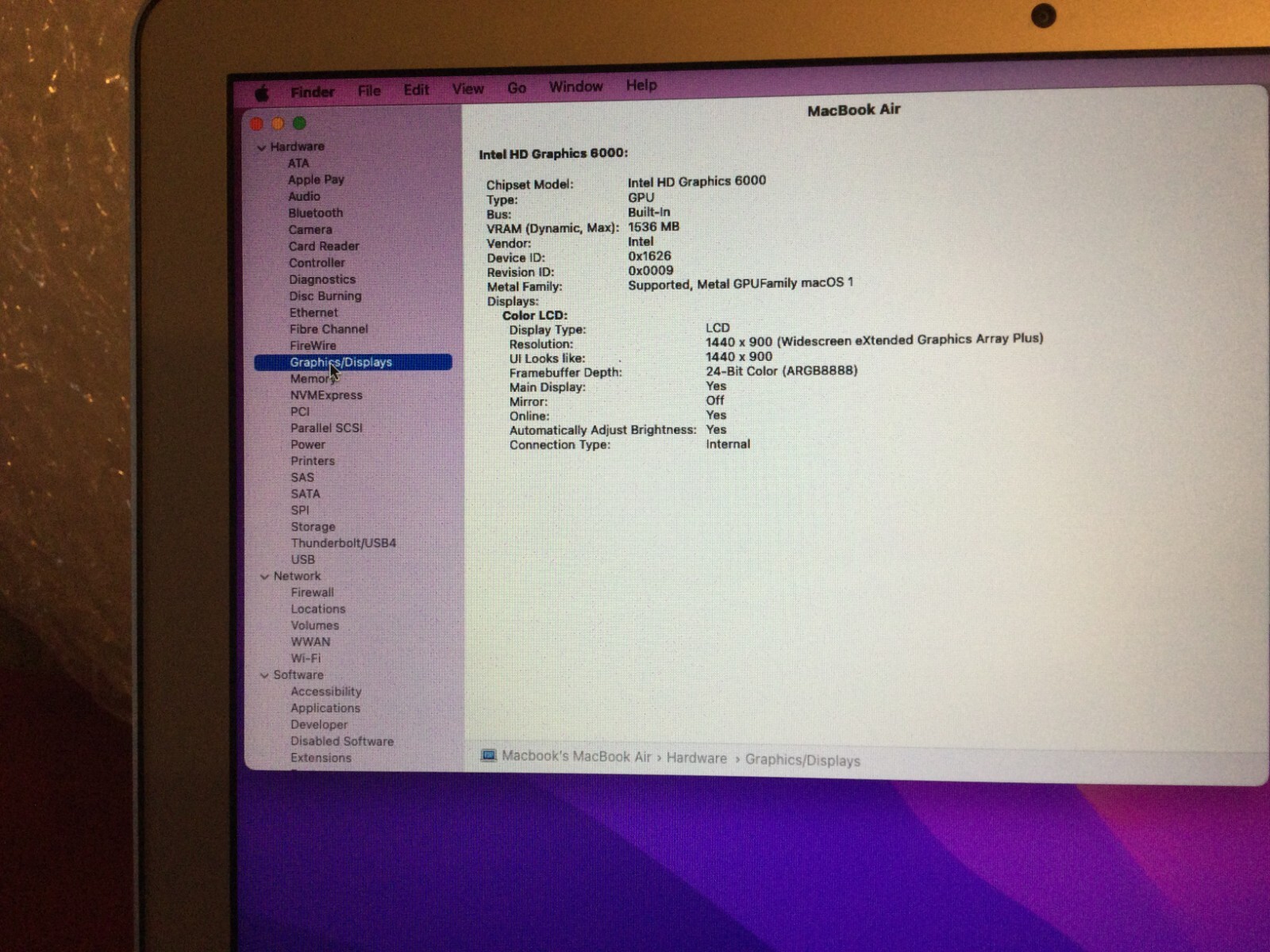
Task: Select Graphics/Displays in the sidebar
Action: pyautogui.click(x=352, y=363)
